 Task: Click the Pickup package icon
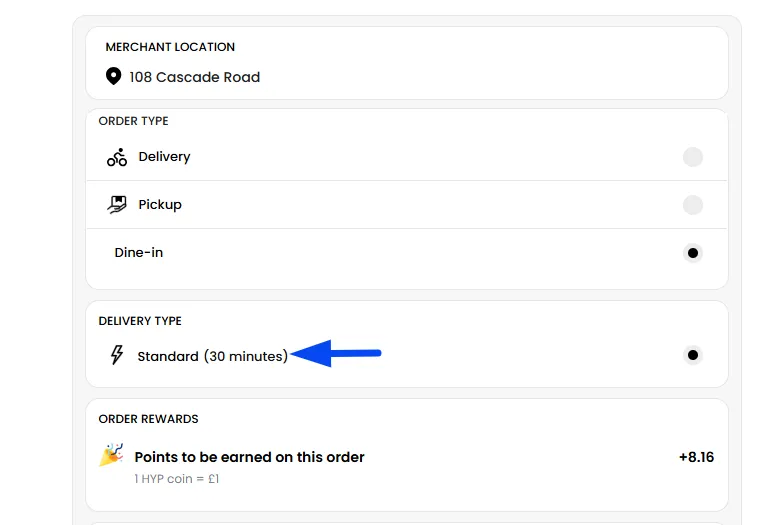[117, 205]
